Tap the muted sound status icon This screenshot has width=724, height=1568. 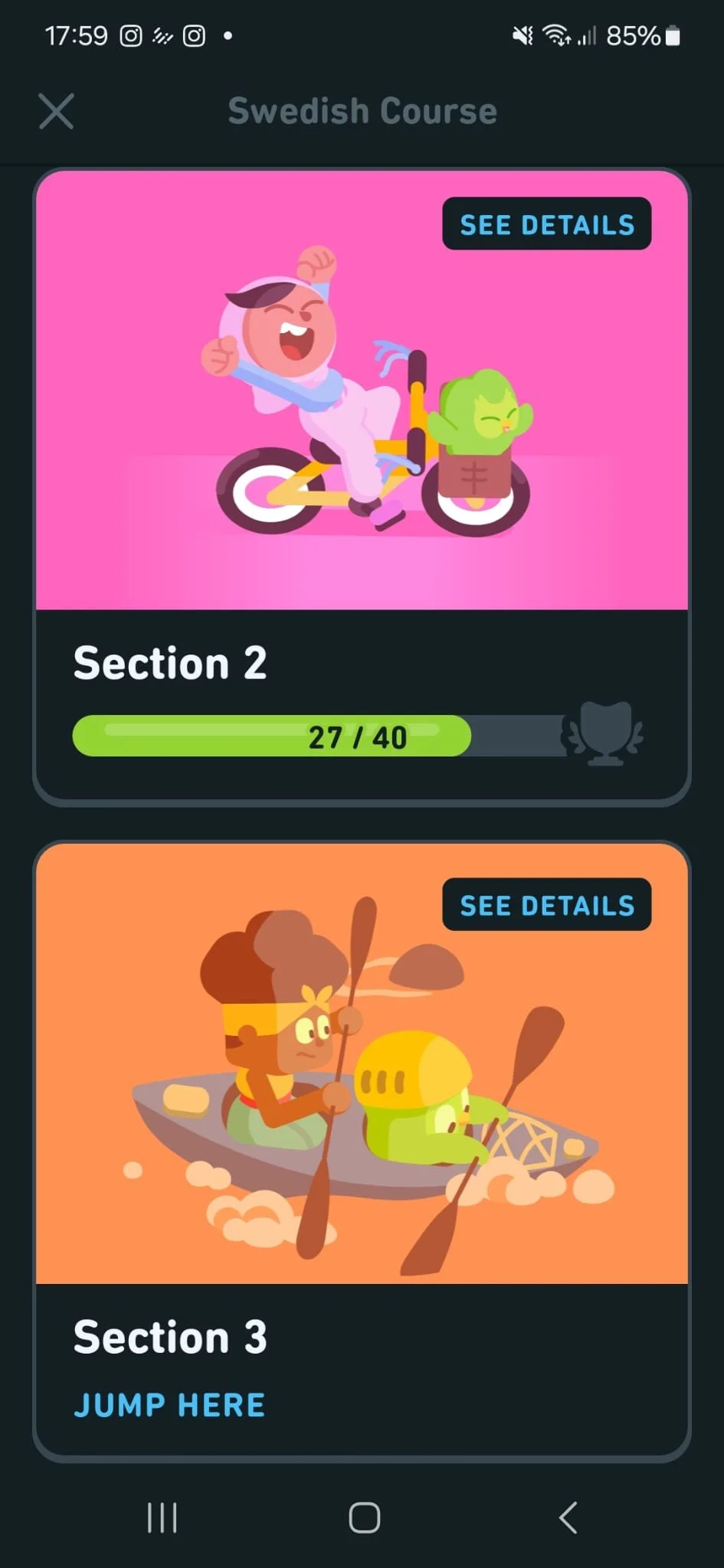coord(523,36)
